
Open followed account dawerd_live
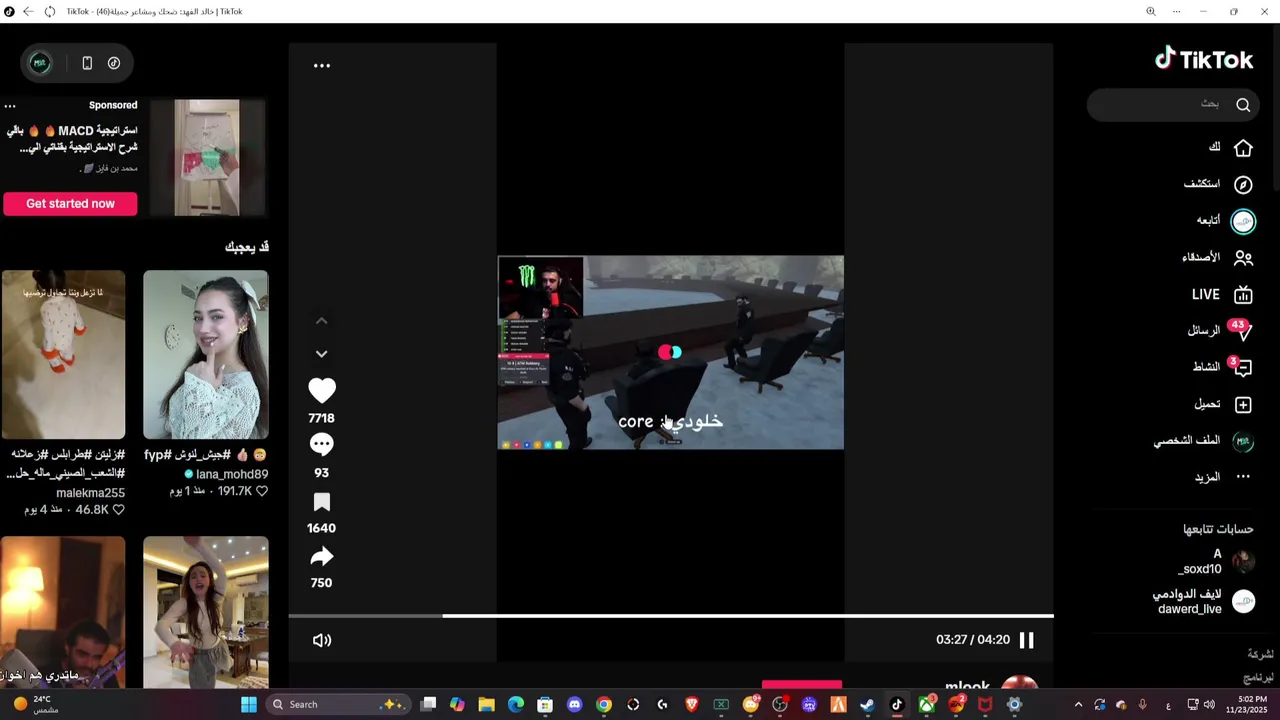1203,601
